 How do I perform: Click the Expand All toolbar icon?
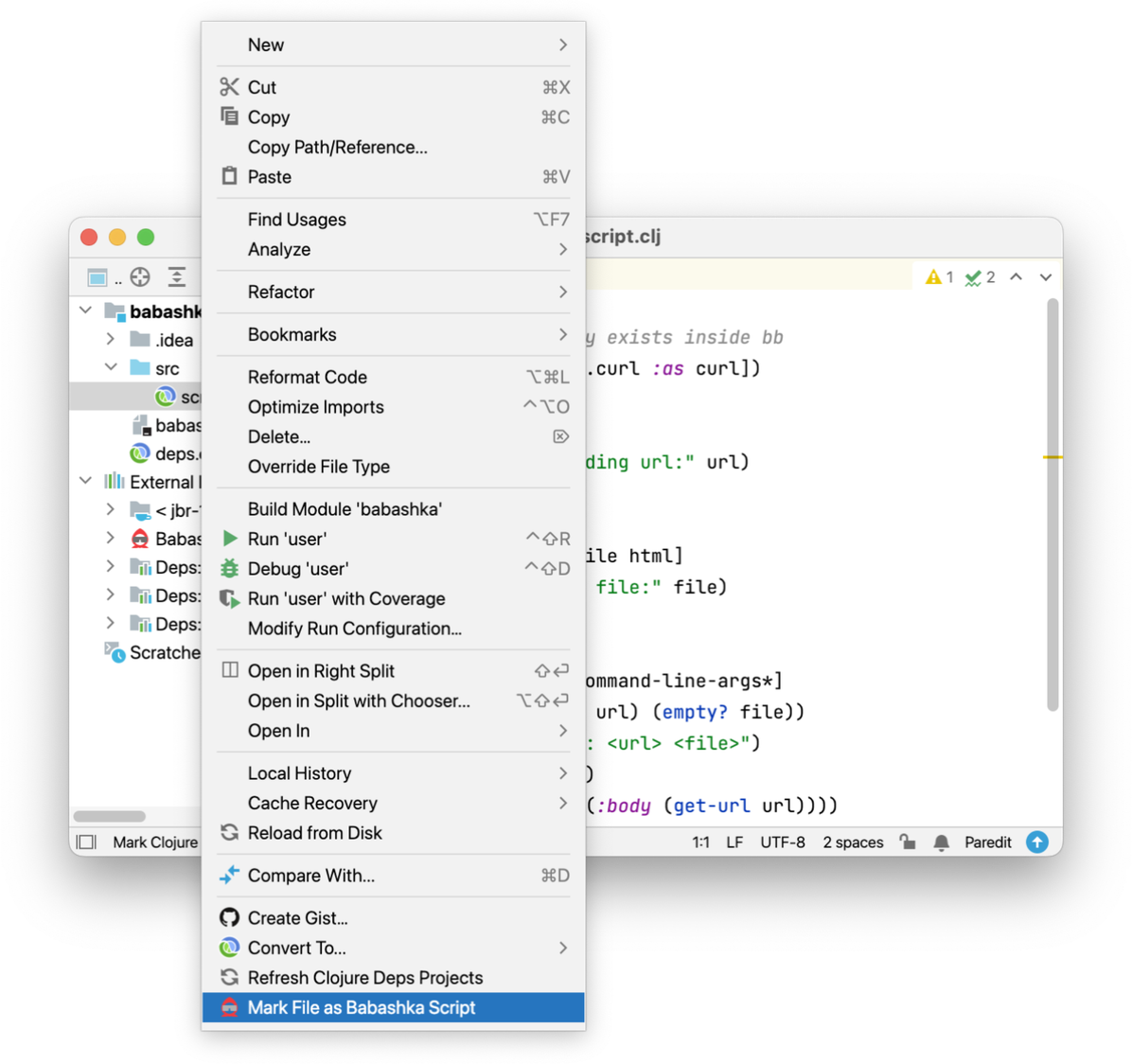(177, 277)
